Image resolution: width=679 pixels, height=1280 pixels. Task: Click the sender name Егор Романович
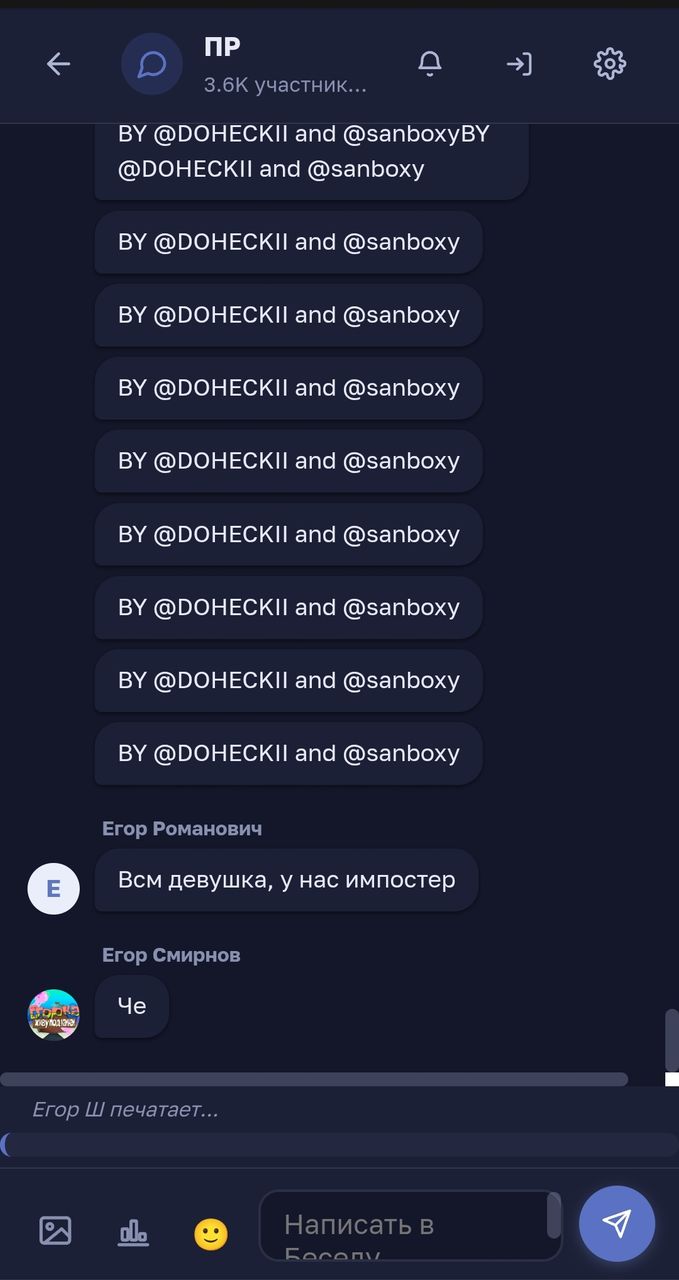[x=182, y=829]
